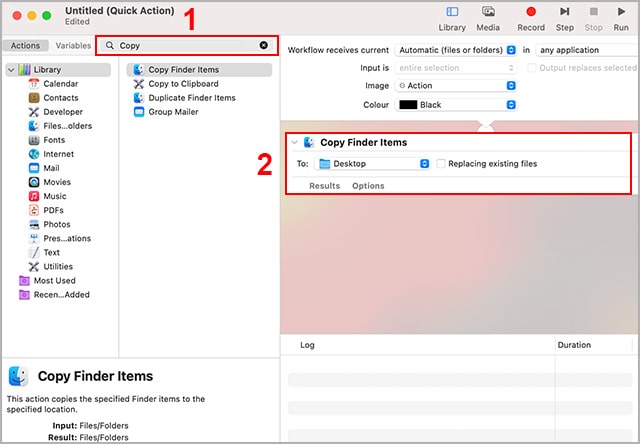Click the Results button in action

[324, 186]
